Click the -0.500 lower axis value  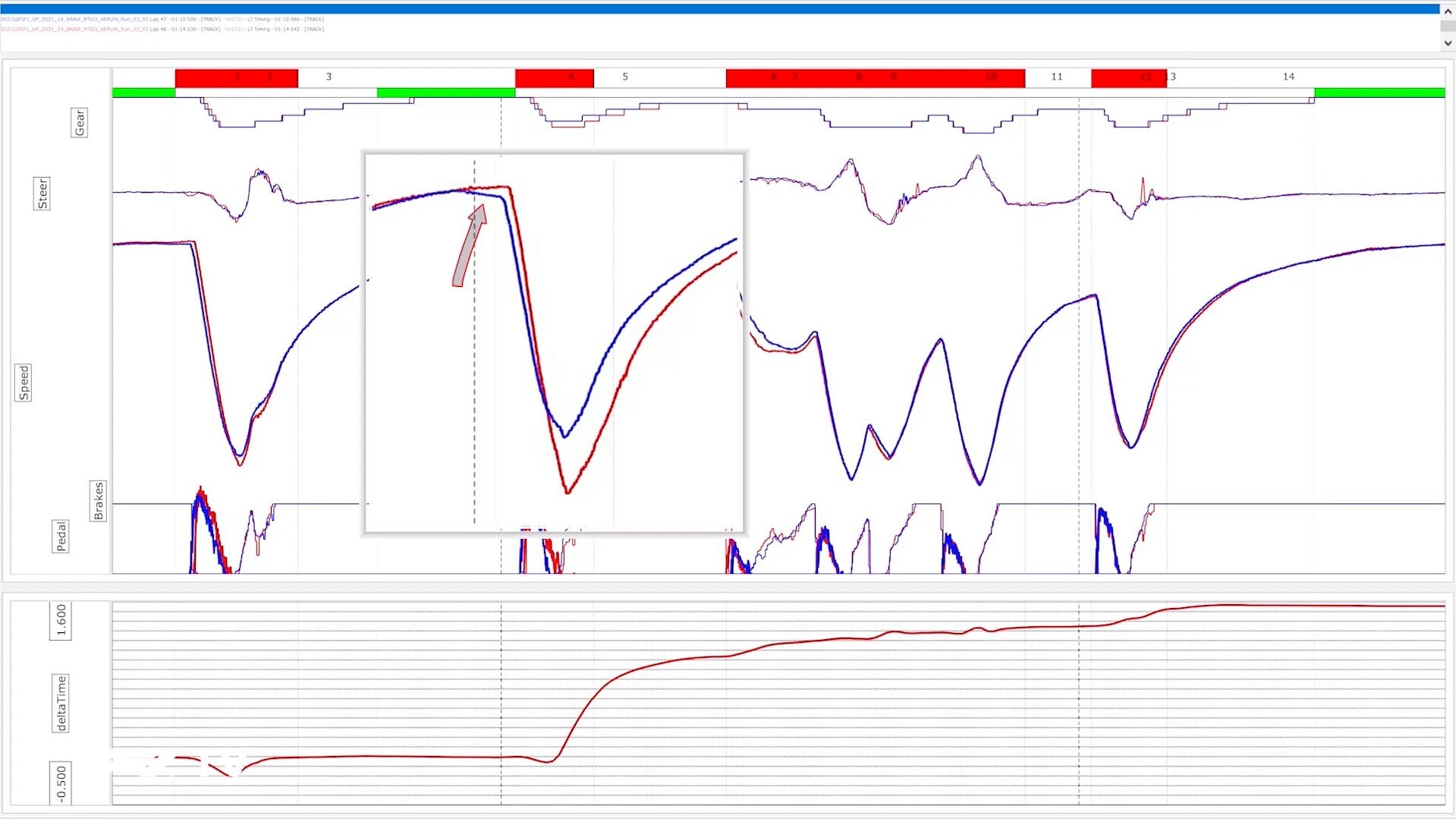(x=61, y=783)
